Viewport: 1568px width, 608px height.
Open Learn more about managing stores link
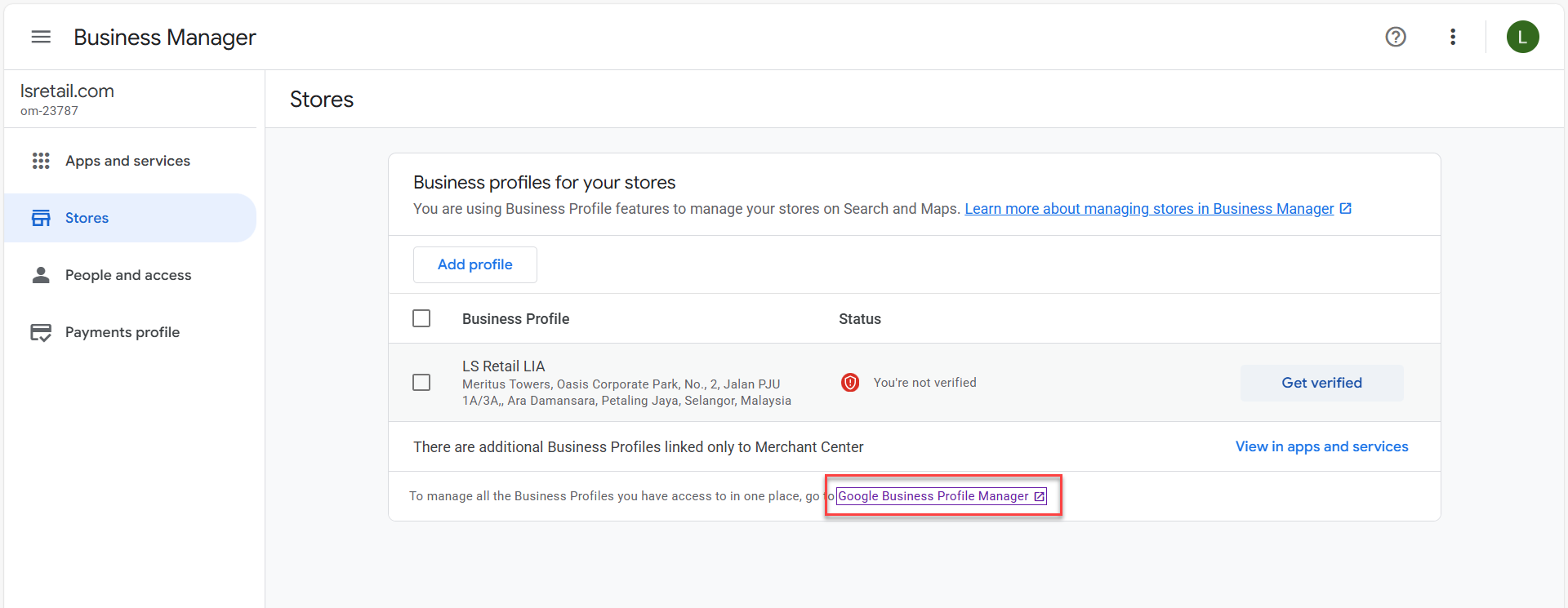click(x=1149, y=209)
